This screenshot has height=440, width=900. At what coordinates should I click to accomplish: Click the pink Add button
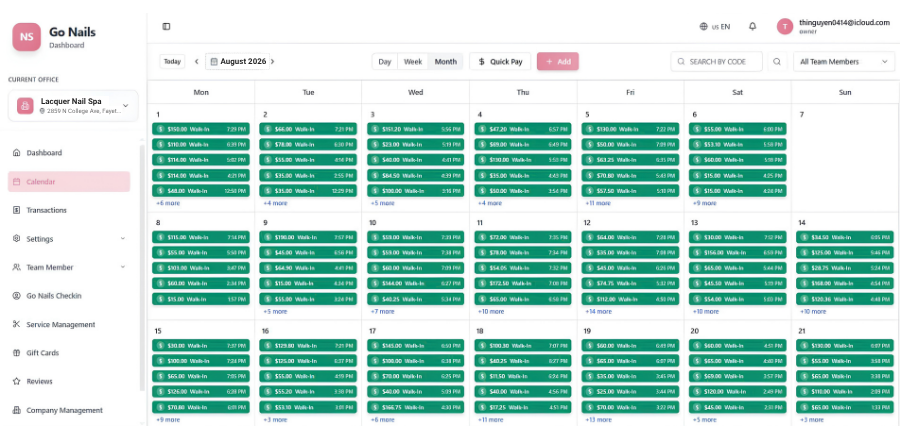tap(558, 61)
